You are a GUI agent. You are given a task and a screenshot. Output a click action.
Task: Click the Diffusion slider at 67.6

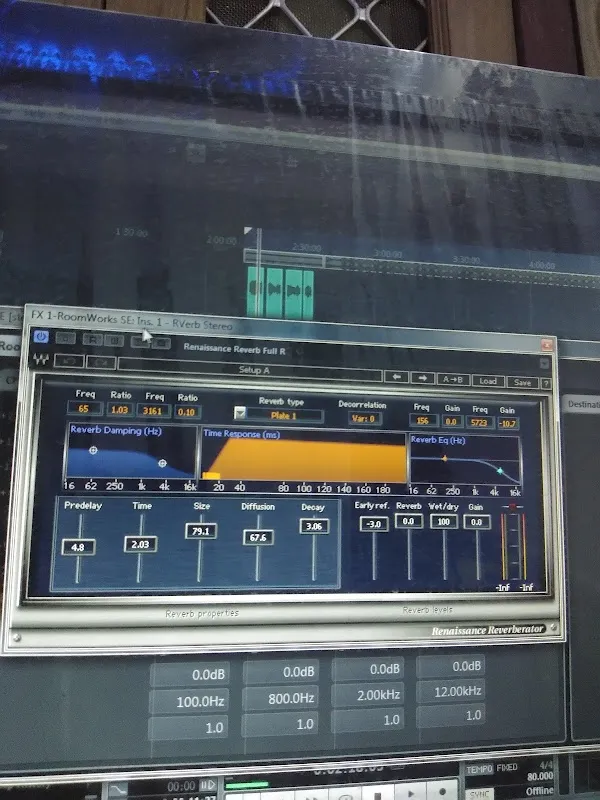[x=258, y=537]
